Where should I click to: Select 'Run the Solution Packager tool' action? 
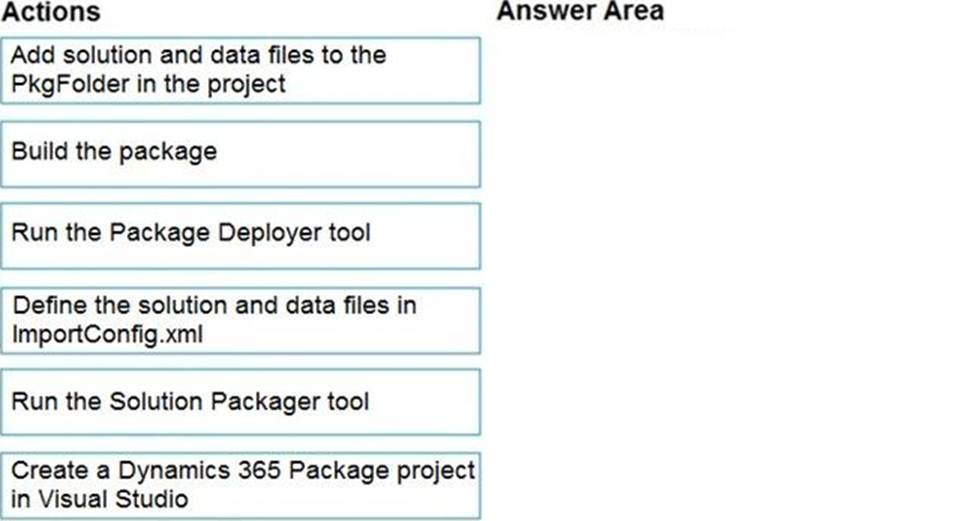[x=241, y=402]
